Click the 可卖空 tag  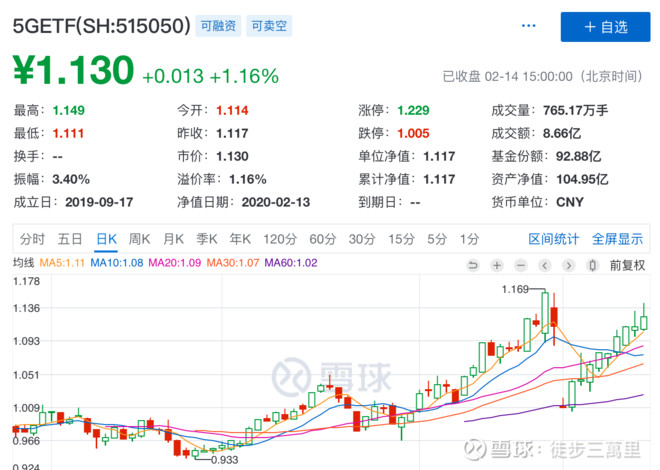tap(269, 26)
